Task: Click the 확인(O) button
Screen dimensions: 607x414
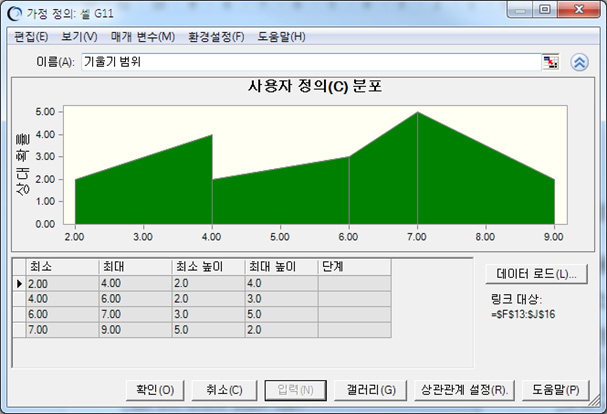Action: click(155, 390)
